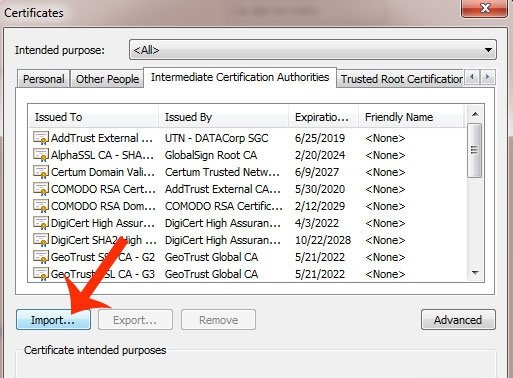Click the expiration date 10/22/2028

323,240
